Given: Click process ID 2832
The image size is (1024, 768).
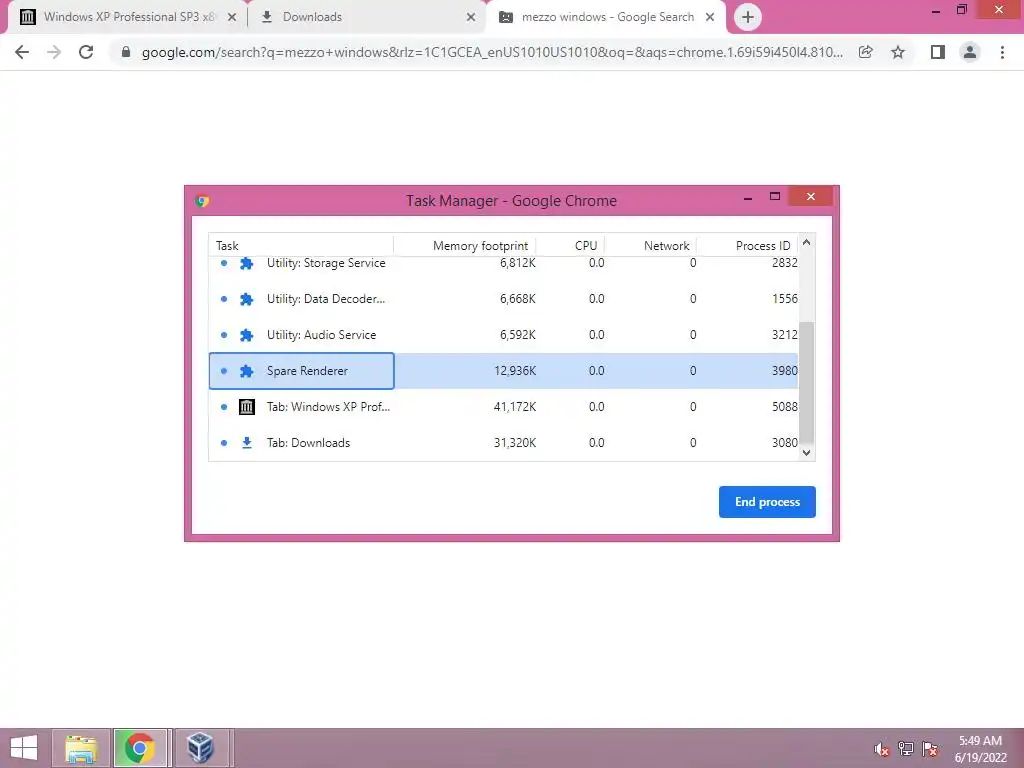Looking at the screenshot, I should 784,263.
